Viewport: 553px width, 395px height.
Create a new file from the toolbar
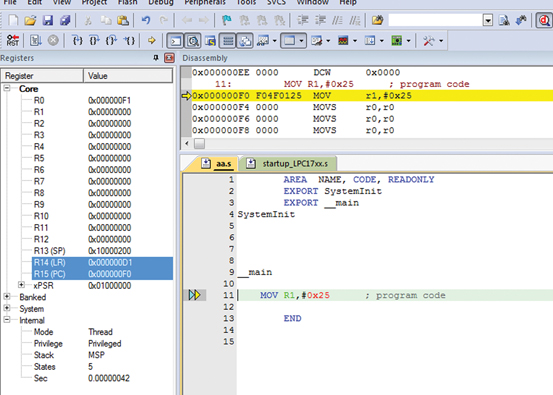(x=13, y=20)
